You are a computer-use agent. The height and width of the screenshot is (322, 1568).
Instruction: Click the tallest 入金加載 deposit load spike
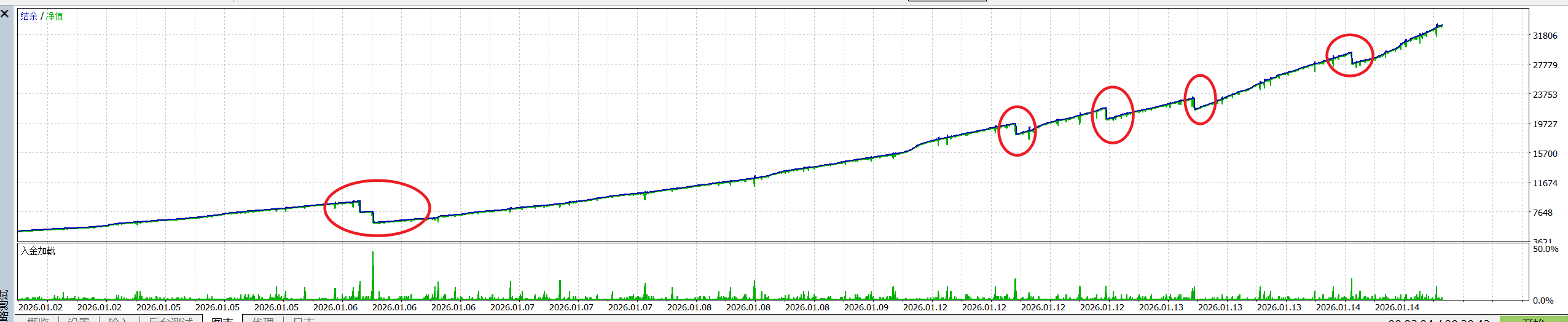click(372, 274)
